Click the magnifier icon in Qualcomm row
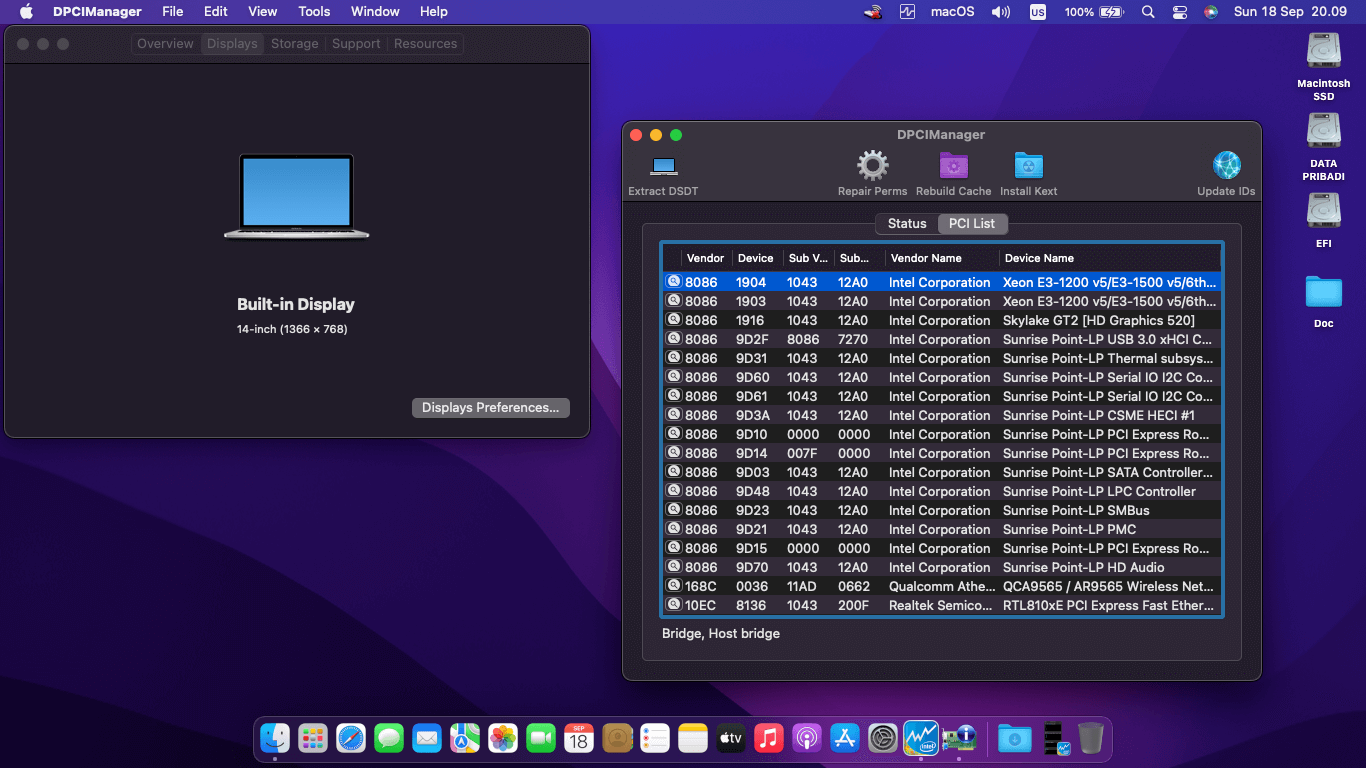Viewport: 1366px width, 768px height. tap(673, 586)
